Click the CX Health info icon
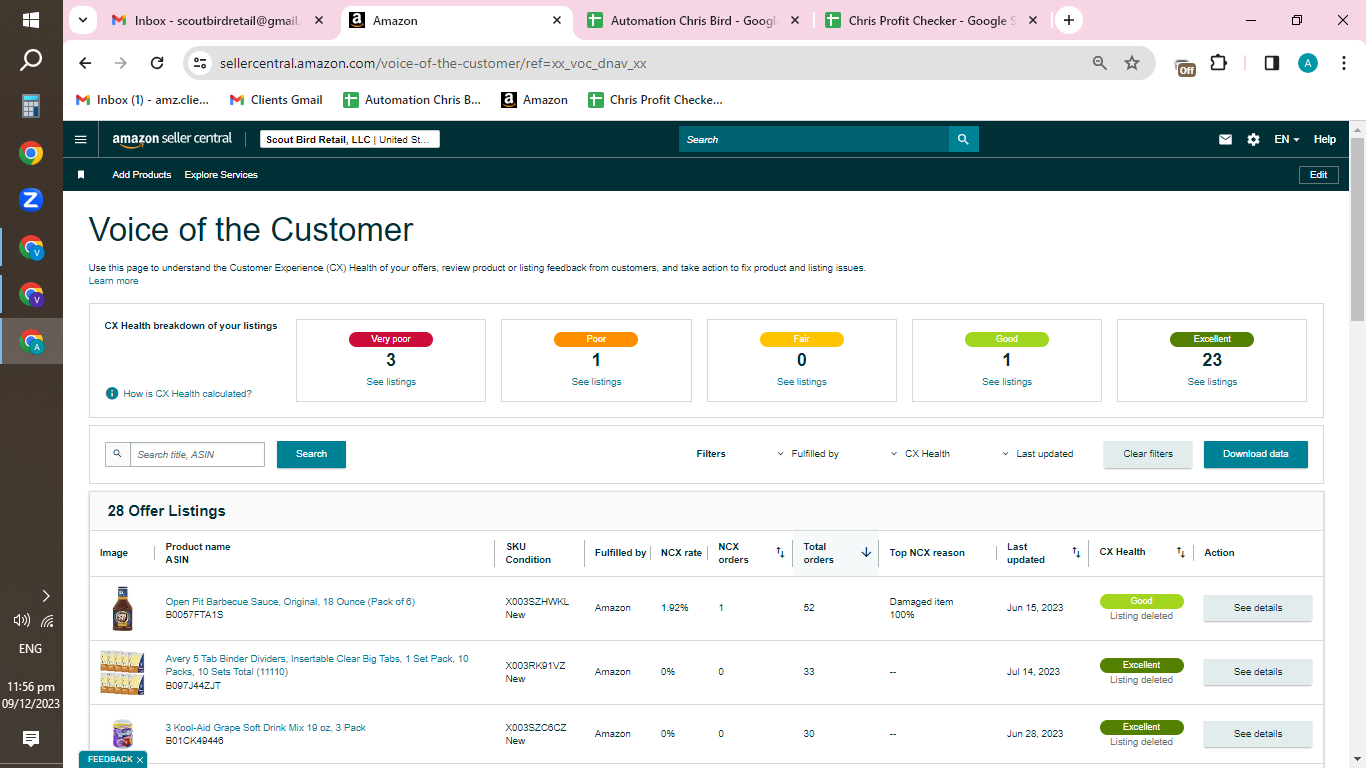Image resolution: width=1366 pixels, height=768 pixels. (112, 394)
